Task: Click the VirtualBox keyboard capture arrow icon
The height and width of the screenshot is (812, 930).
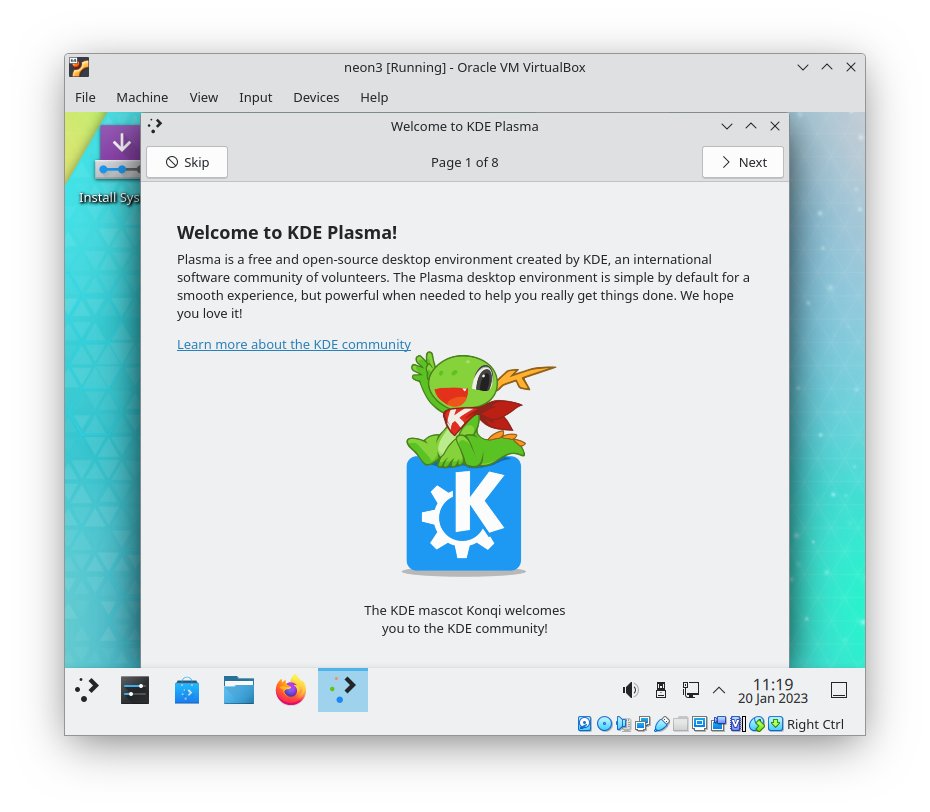Action: 775,724
